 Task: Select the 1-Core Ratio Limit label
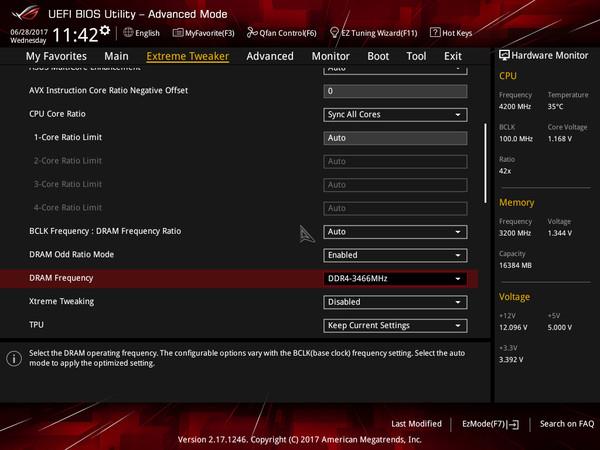68,137
